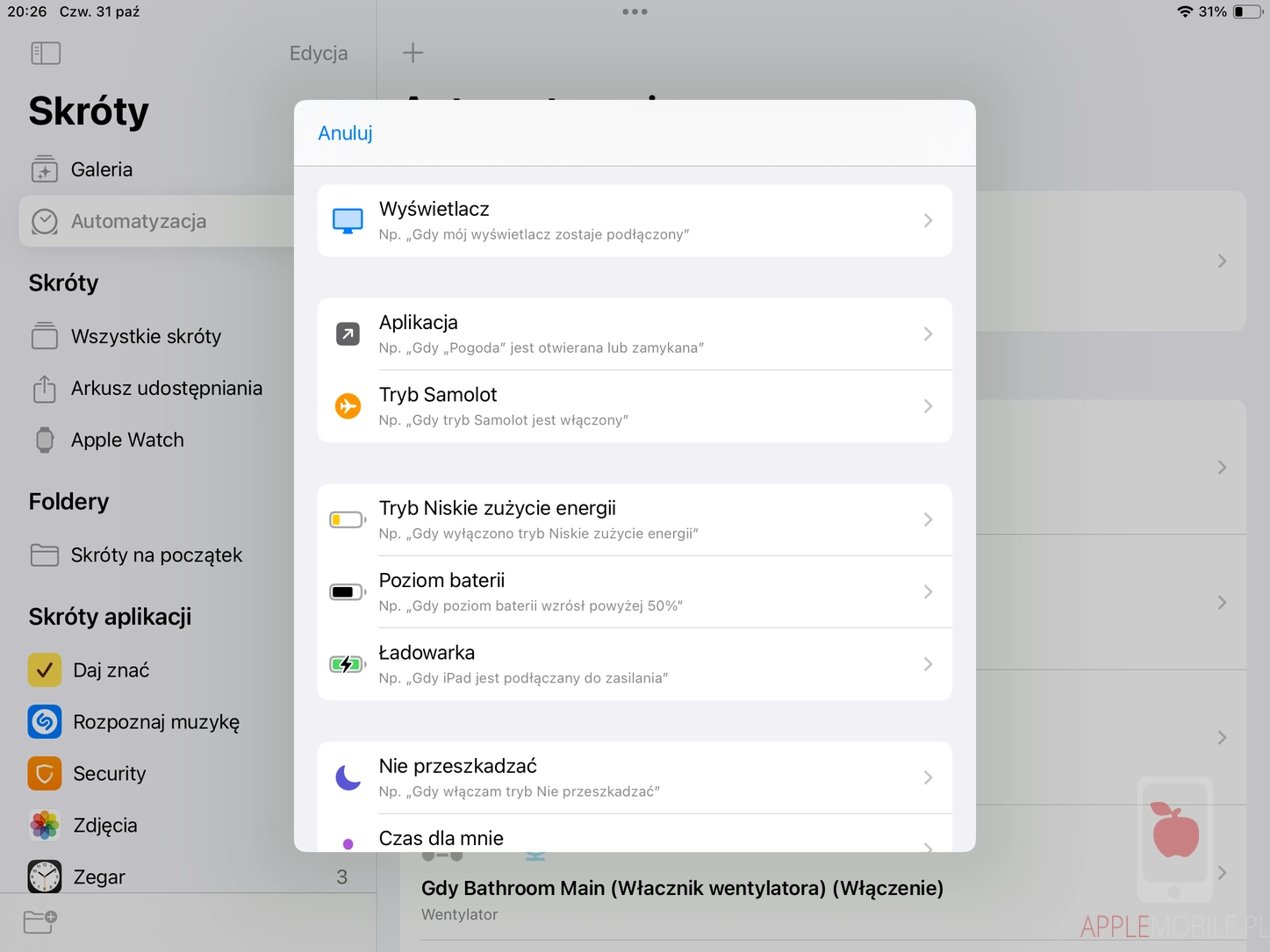Open the Skróty na początek folder
This screenshot has width=1270, height=952.
coord(156,555)
